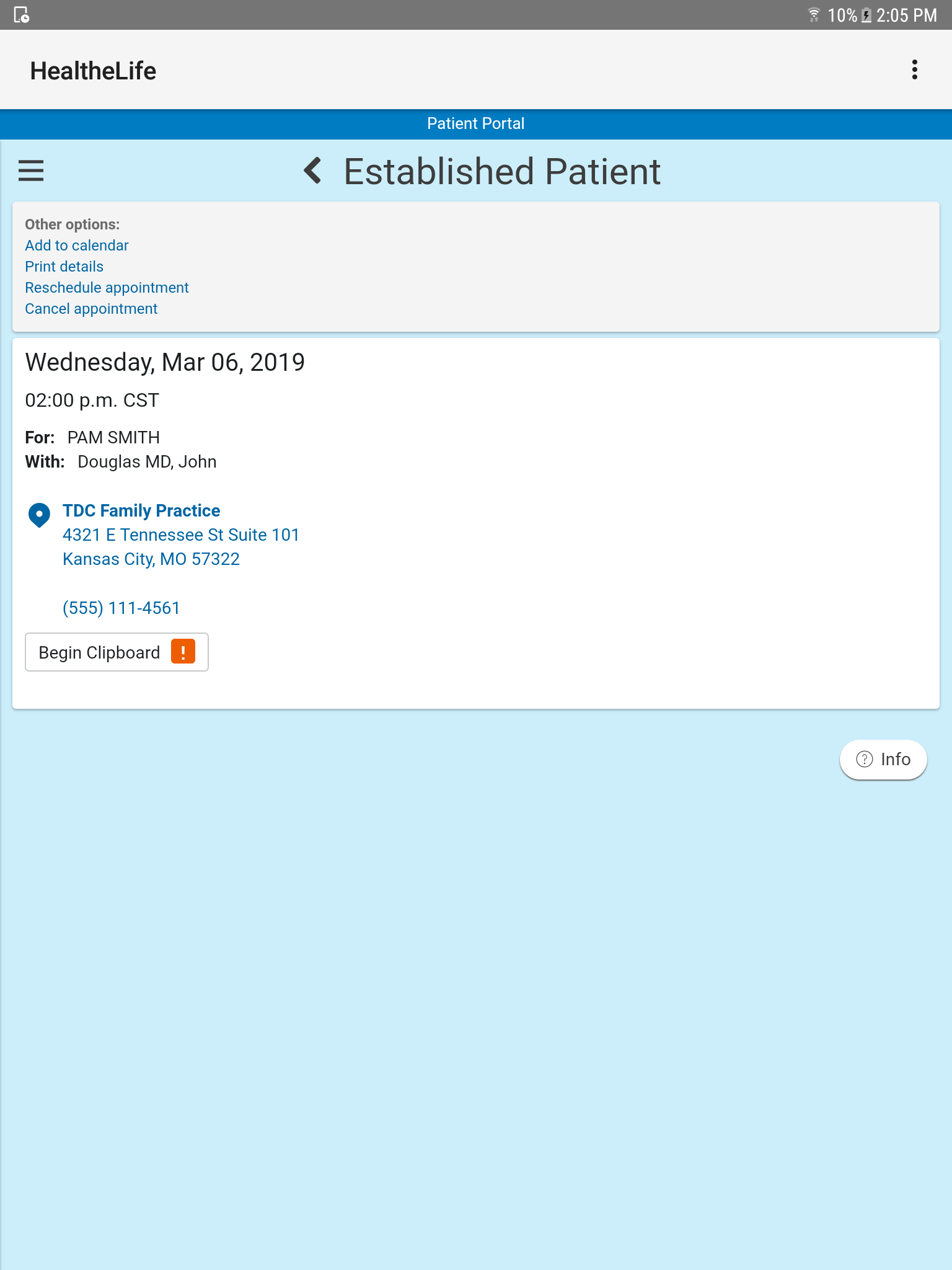Tap the Patient Portal banner
This screenshot has width=952, height=1270.
[476, 123]
